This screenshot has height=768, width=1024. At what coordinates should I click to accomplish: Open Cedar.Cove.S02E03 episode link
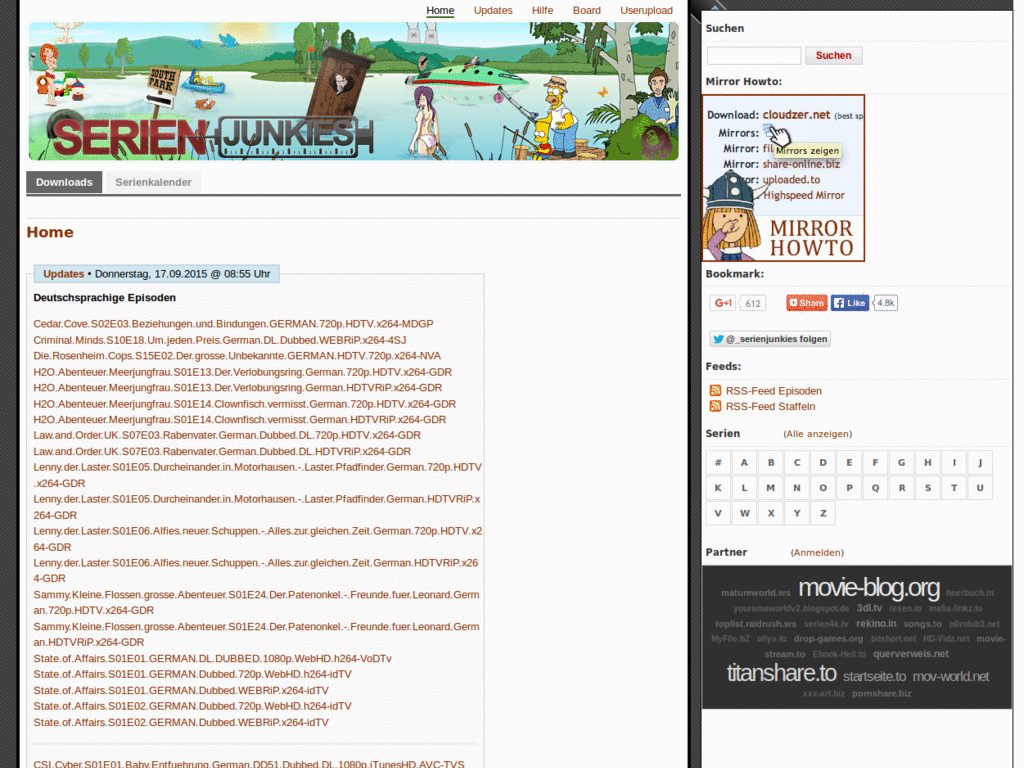click(233, 324)
